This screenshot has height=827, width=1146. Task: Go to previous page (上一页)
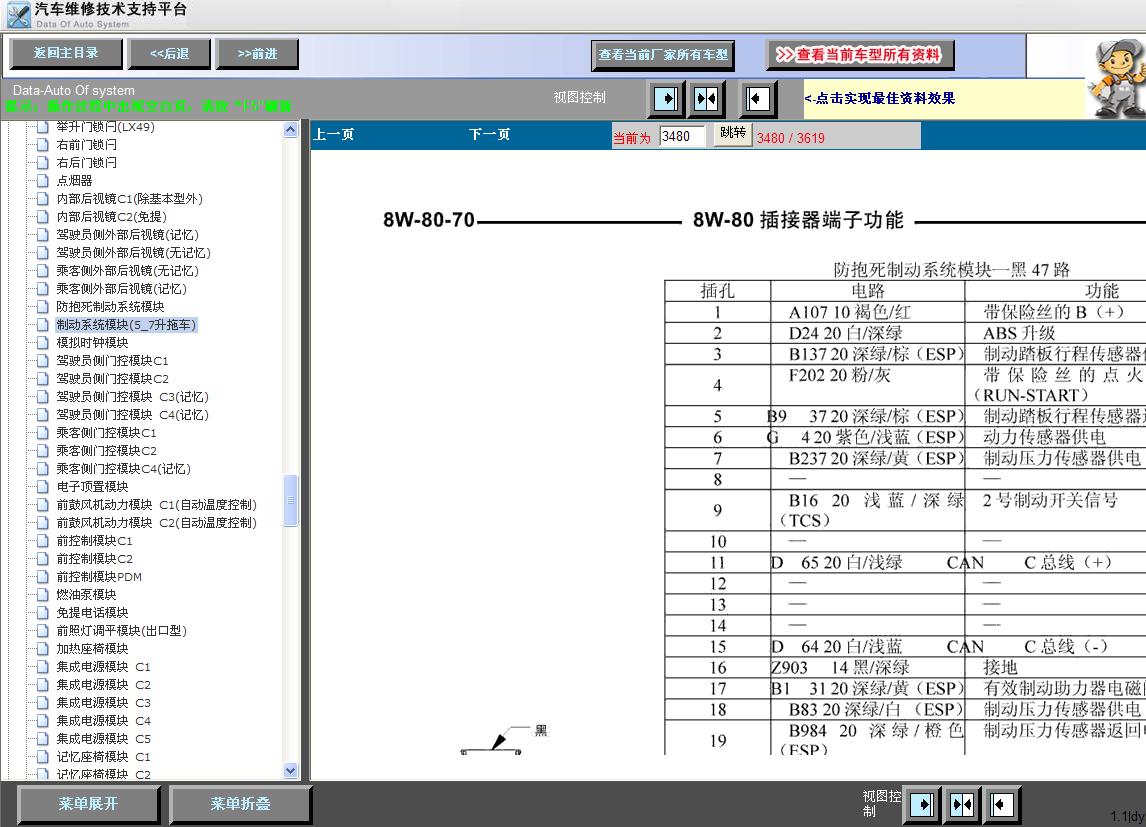coord(333,134)
